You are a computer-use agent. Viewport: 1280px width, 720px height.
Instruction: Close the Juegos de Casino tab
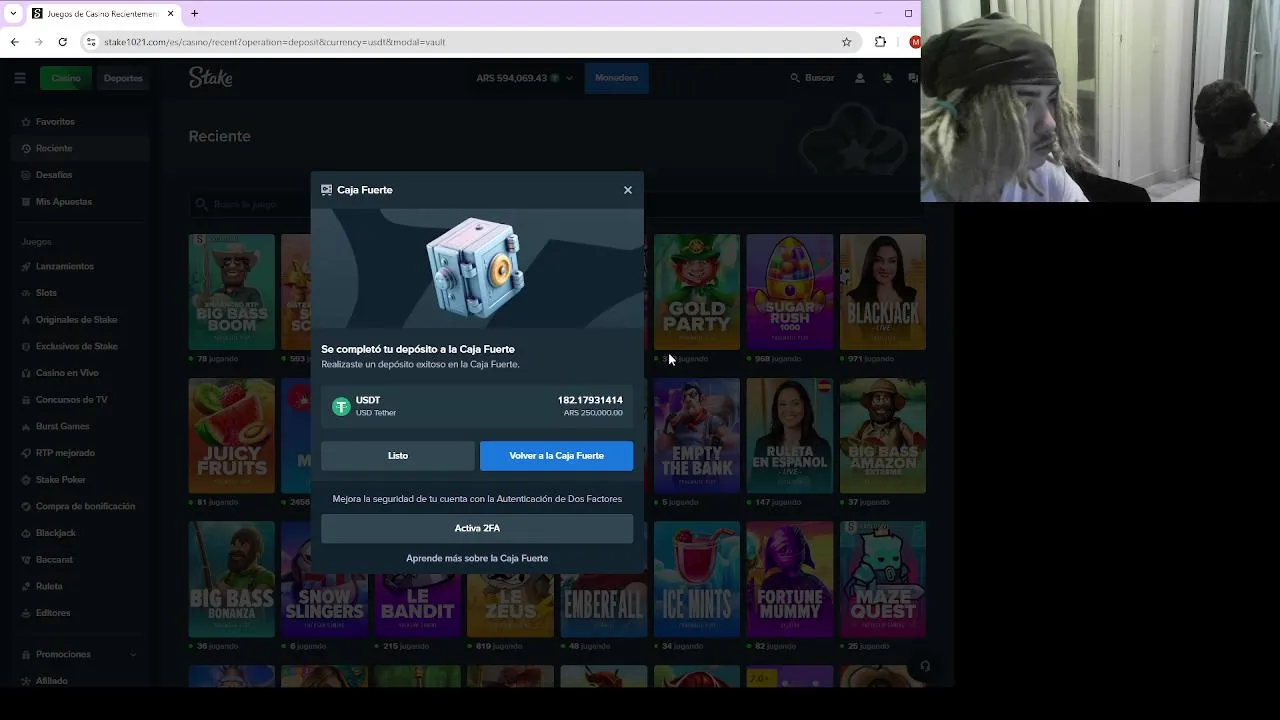[x=171, y=14]
